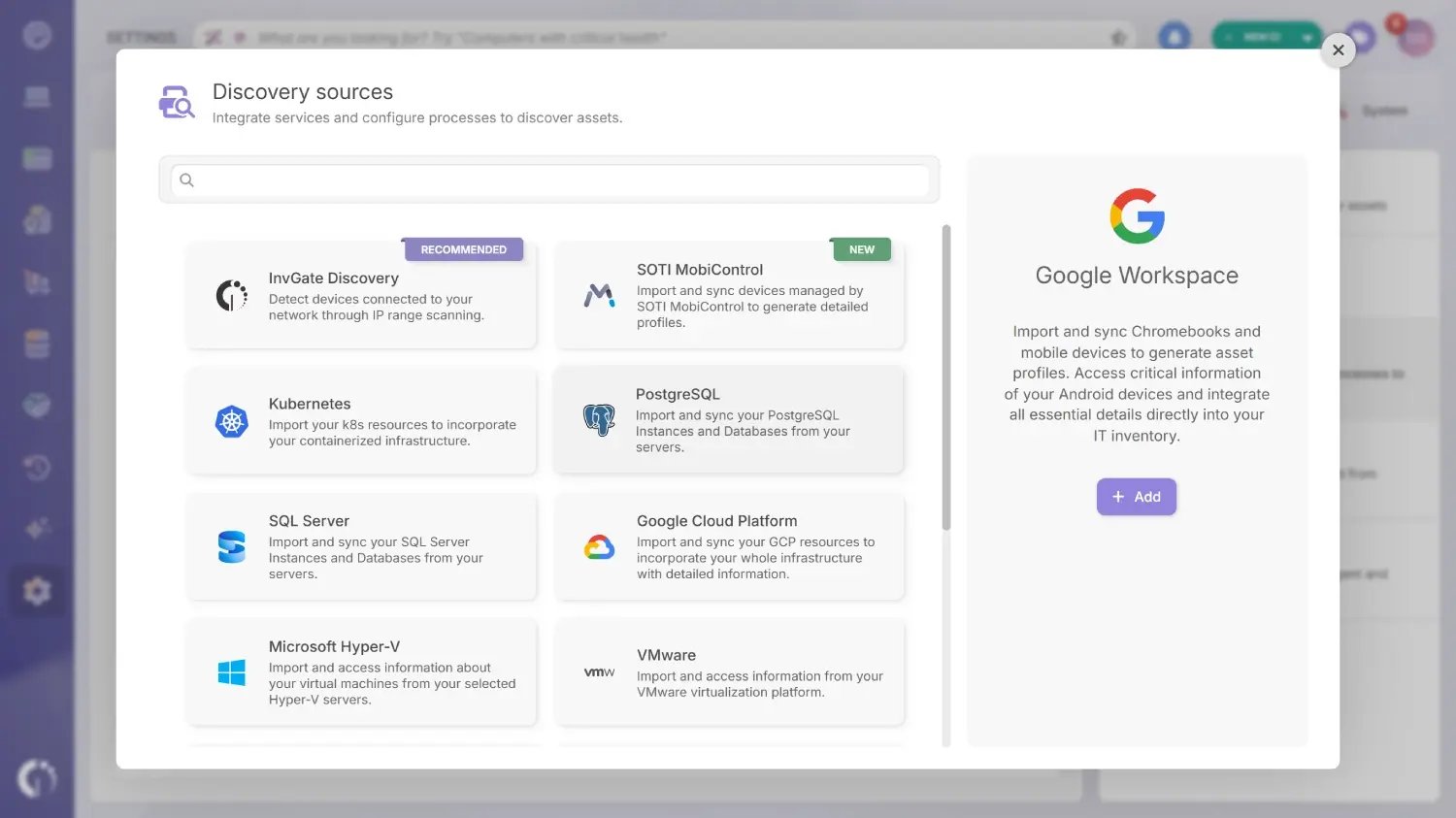Click the magnifier icon in the search box
This screenshot has height=818, width=1456.
(x=187, y=180)
